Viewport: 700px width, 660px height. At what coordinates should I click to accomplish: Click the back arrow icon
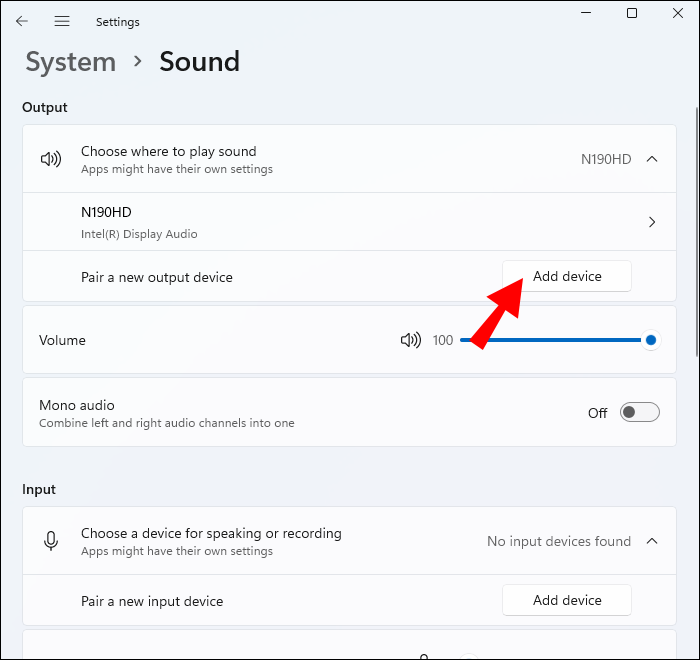22,21
